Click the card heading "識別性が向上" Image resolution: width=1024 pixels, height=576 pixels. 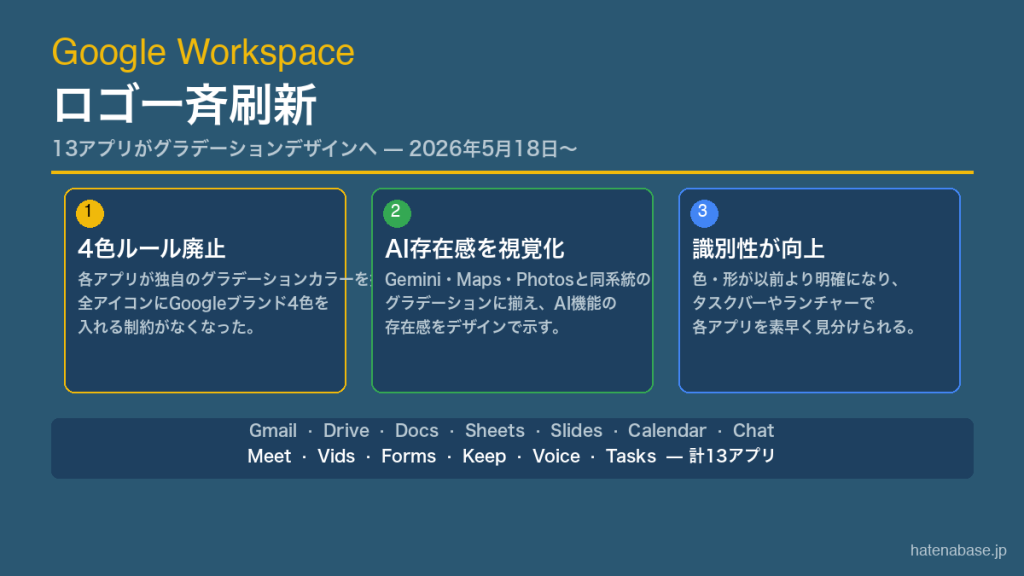(x=758, y=249)
